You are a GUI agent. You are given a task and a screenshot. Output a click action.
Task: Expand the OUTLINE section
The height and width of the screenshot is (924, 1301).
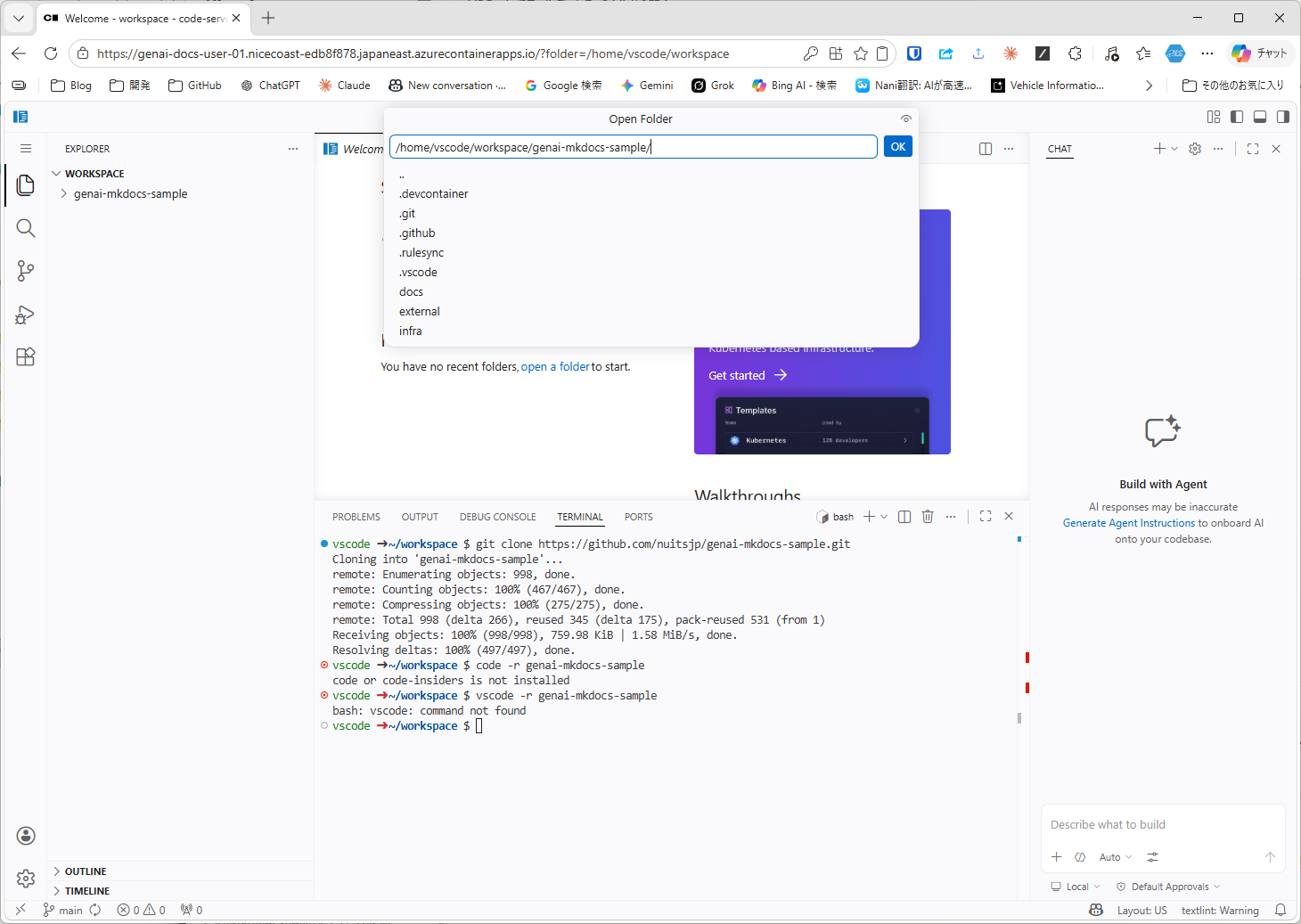point(85,871)
